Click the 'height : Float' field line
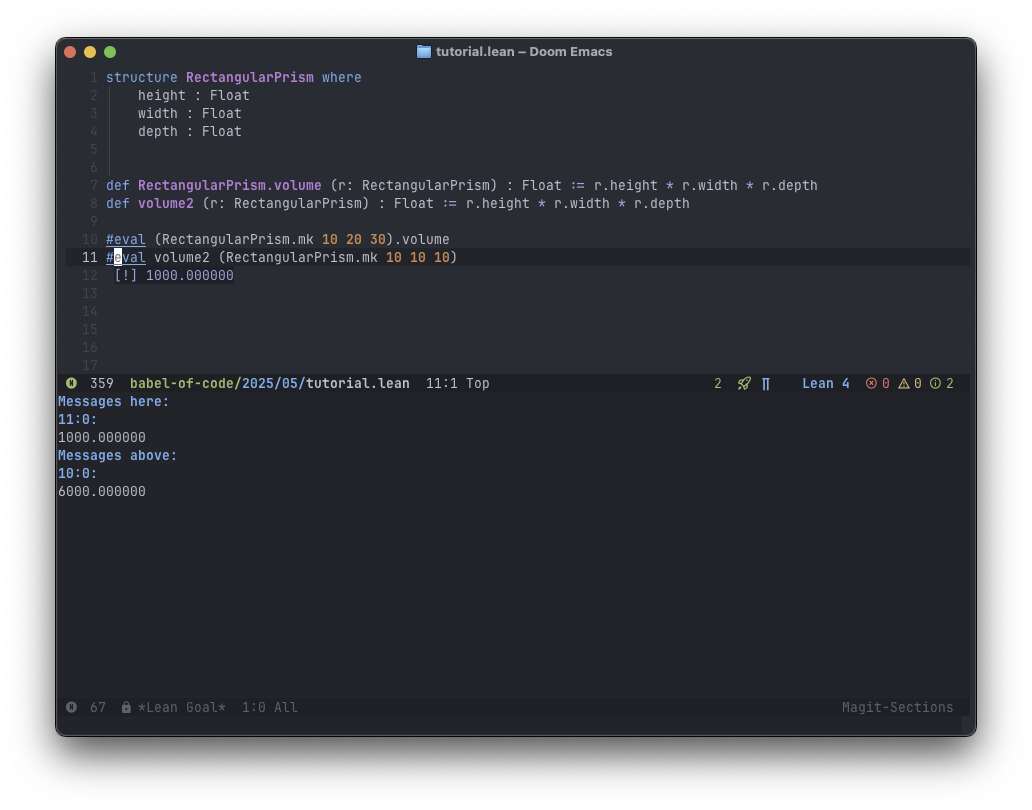Screen dimensions: 1032x810 194,95
